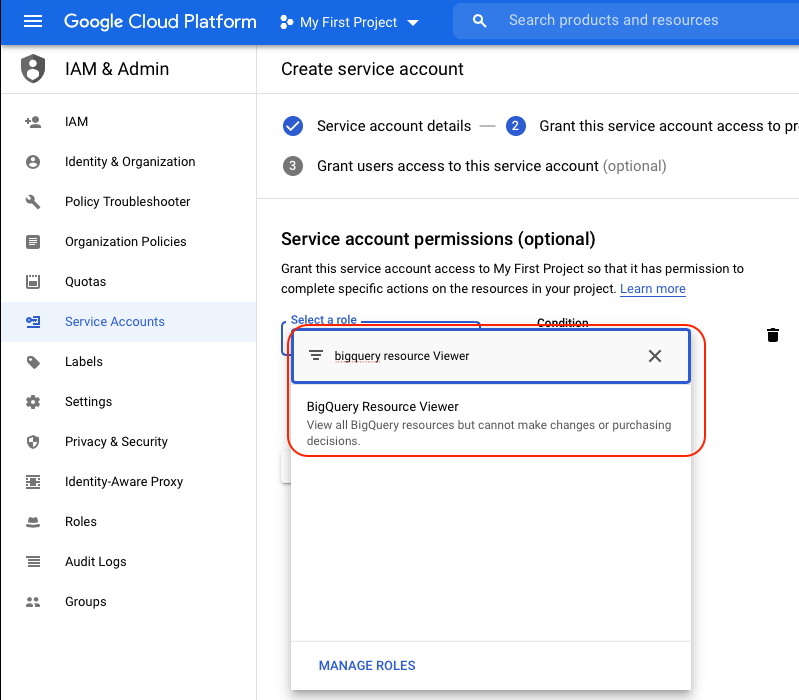Screen dimensions: 799x700
Task: Click the MANAGE ROLES button
Action: click(x=367, y=666)
